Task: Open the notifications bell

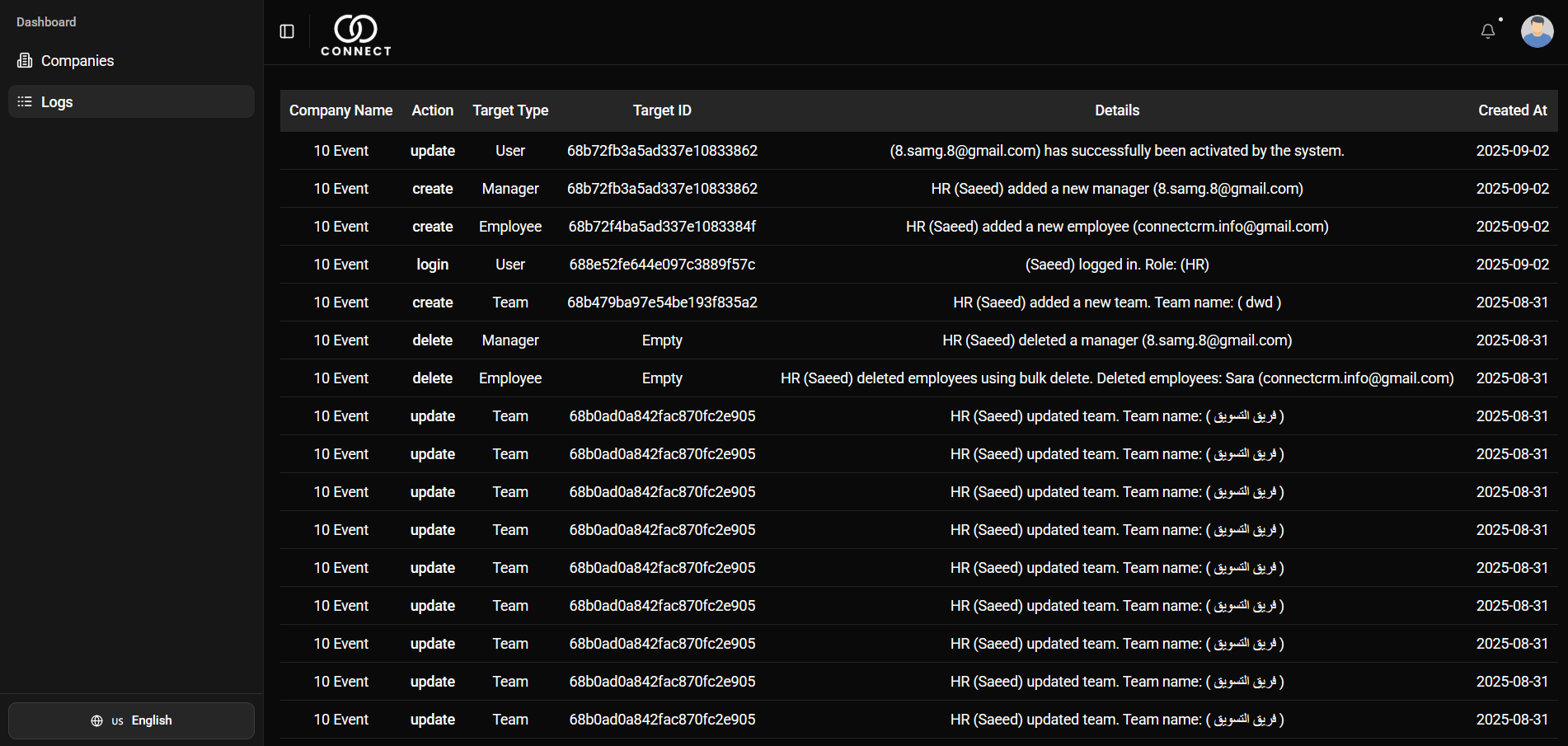Action: [1487, 31]
